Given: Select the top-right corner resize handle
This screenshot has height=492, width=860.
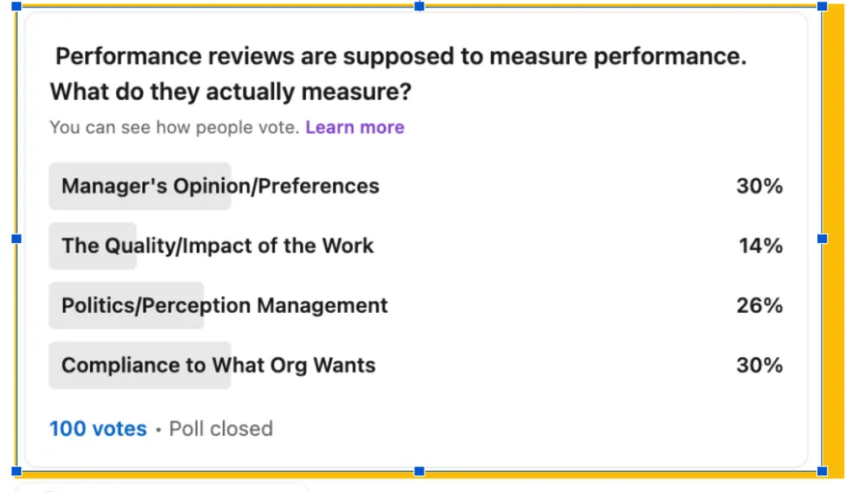Looking at the screenshot, I should tap(822, 7).
